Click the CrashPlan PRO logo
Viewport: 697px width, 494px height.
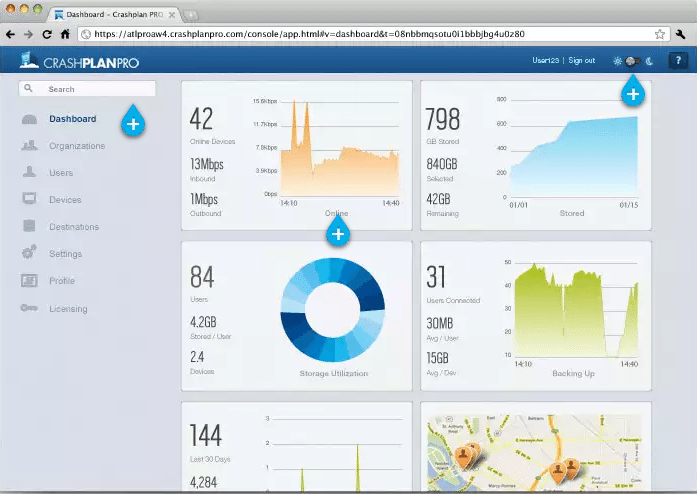(x=79, y=61)
